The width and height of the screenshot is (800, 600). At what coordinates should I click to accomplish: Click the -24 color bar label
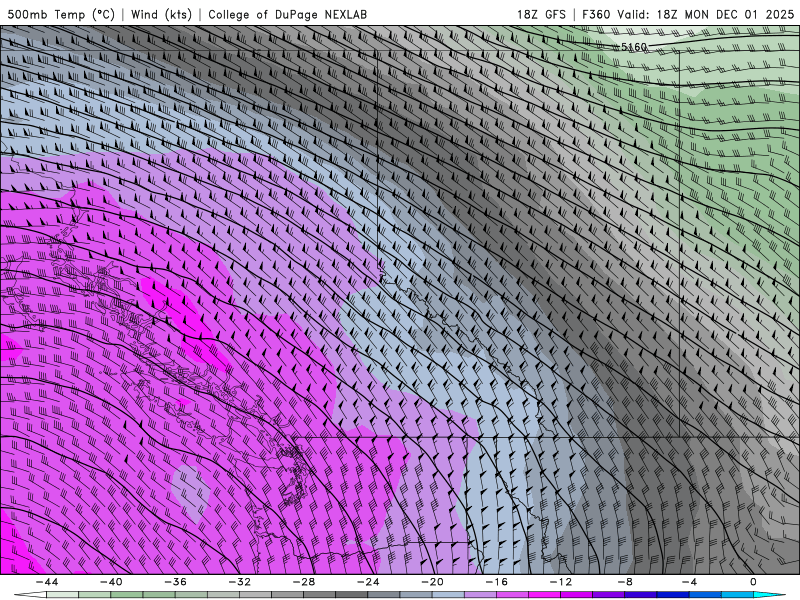tap(368, 582)
